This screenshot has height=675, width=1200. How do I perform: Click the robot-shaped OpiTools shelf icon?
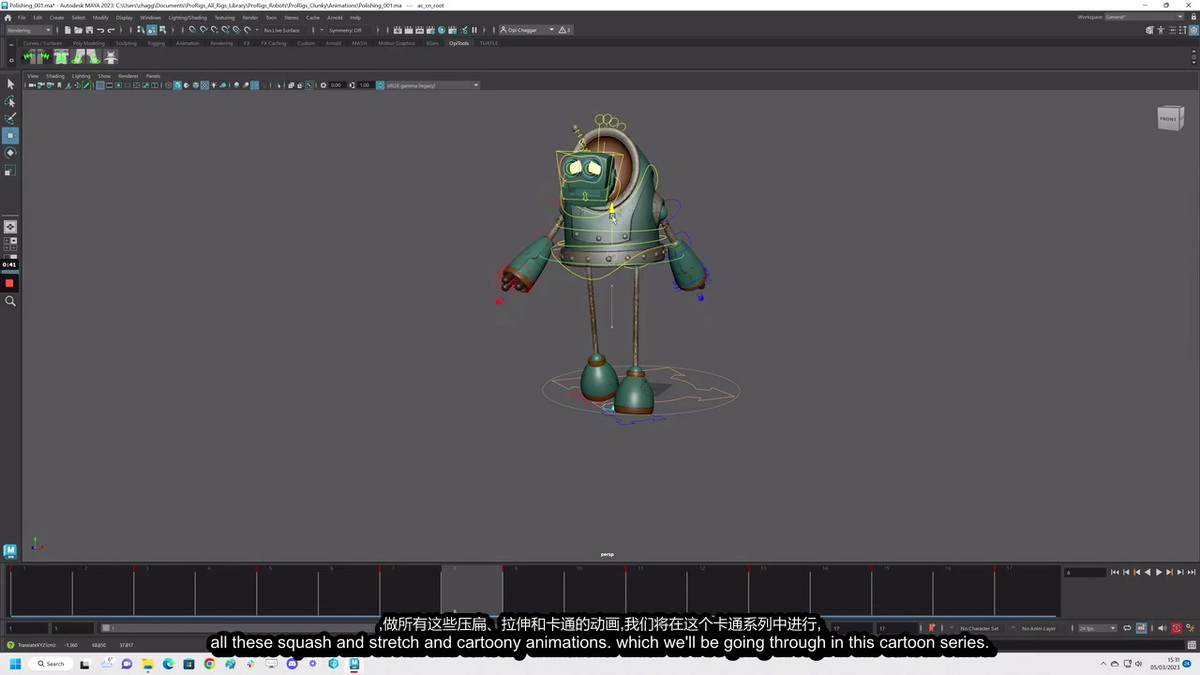[x=111, y=58]
